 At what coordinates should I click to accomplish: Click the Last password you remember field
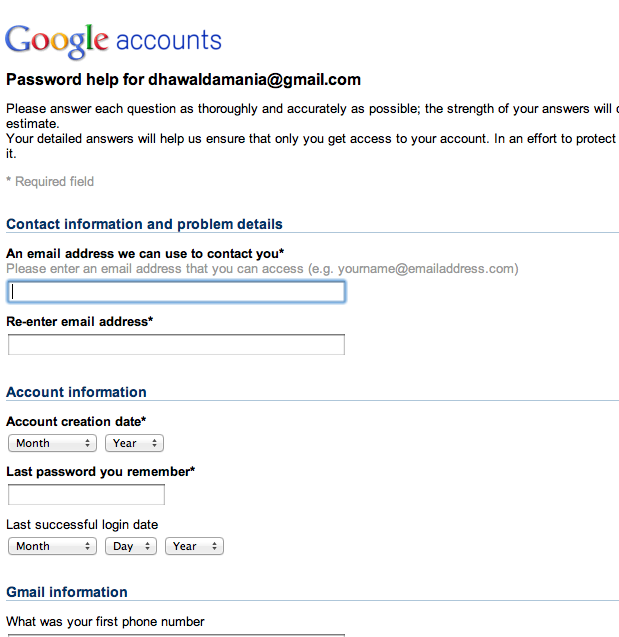86,495
